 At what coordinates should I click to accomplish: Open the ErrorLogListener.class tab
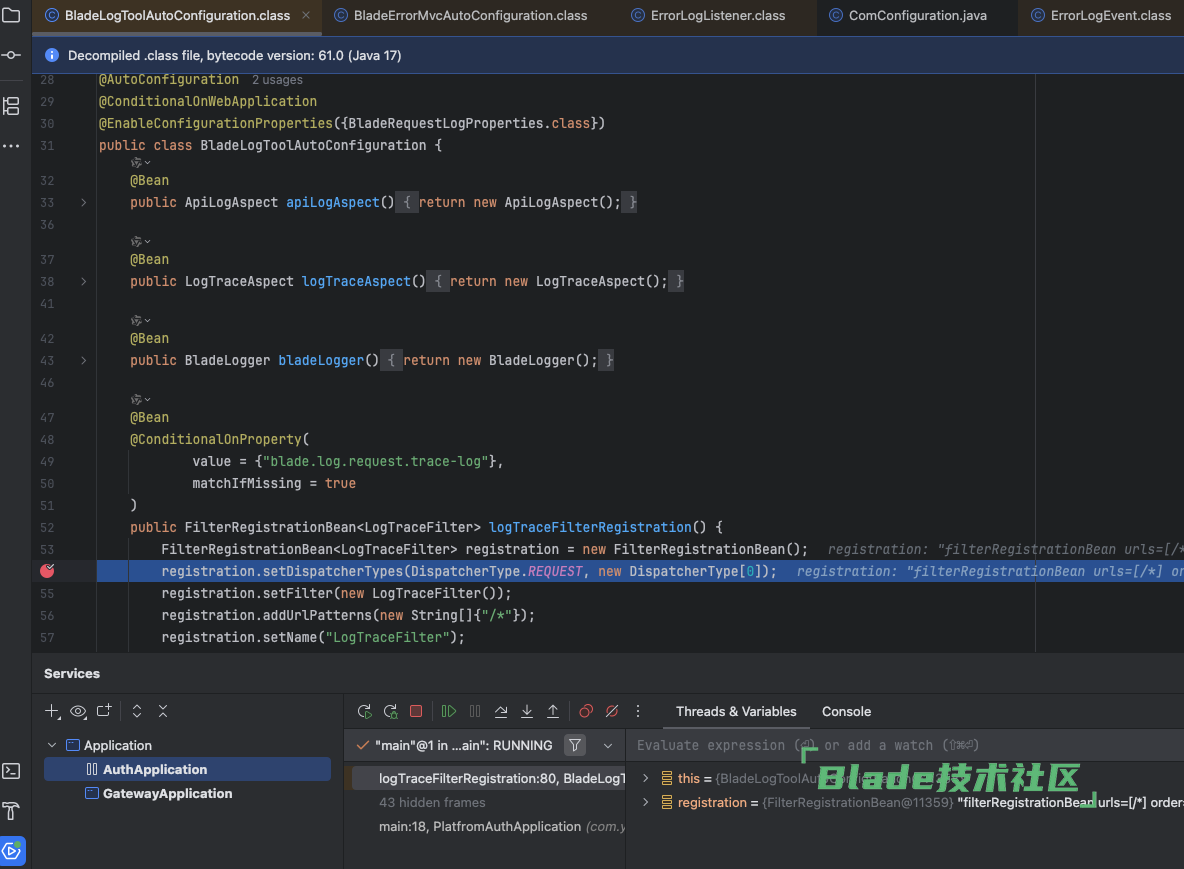pos(717,16)
